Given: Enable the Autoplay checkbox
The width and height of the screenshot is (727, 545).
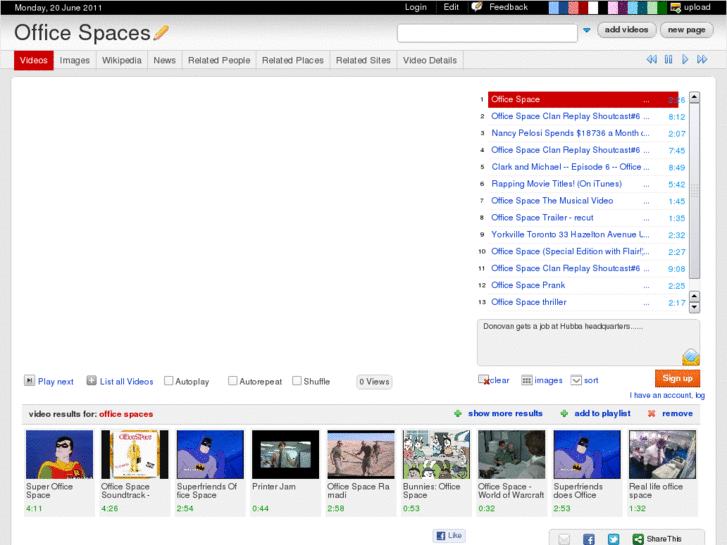Looking at the screenshot, I should (x=169, y=381).
